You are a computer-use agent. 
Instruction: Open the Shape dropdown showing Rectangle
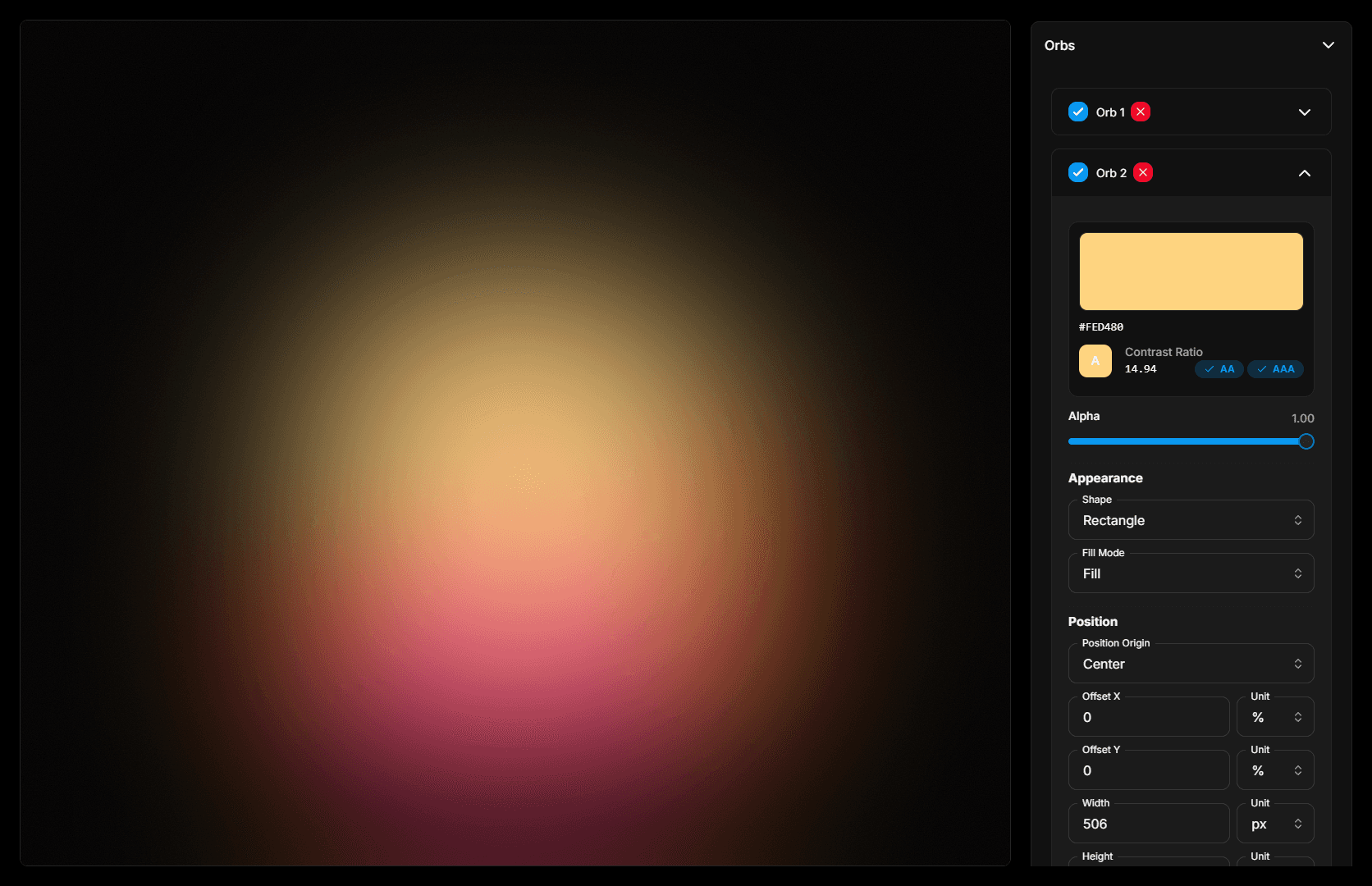pos(1191,520)
